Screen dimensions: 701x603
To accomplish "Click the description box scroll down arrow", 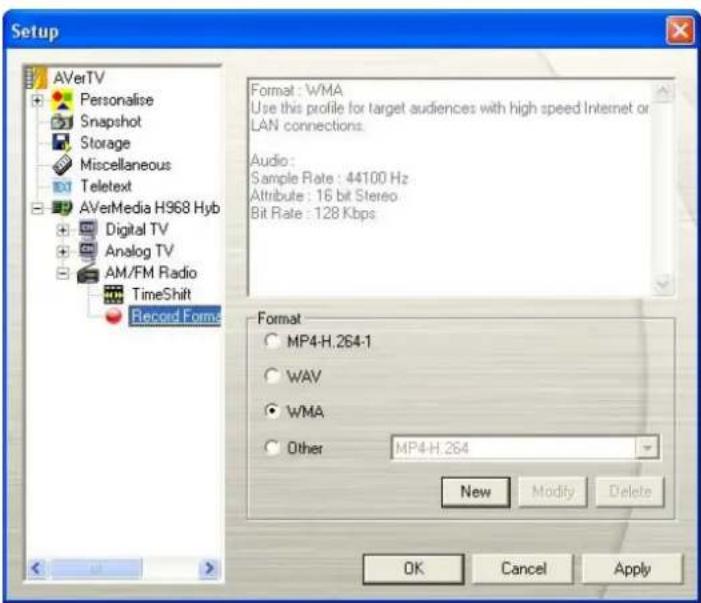I will pyautogui.click(x=663, y=284).
